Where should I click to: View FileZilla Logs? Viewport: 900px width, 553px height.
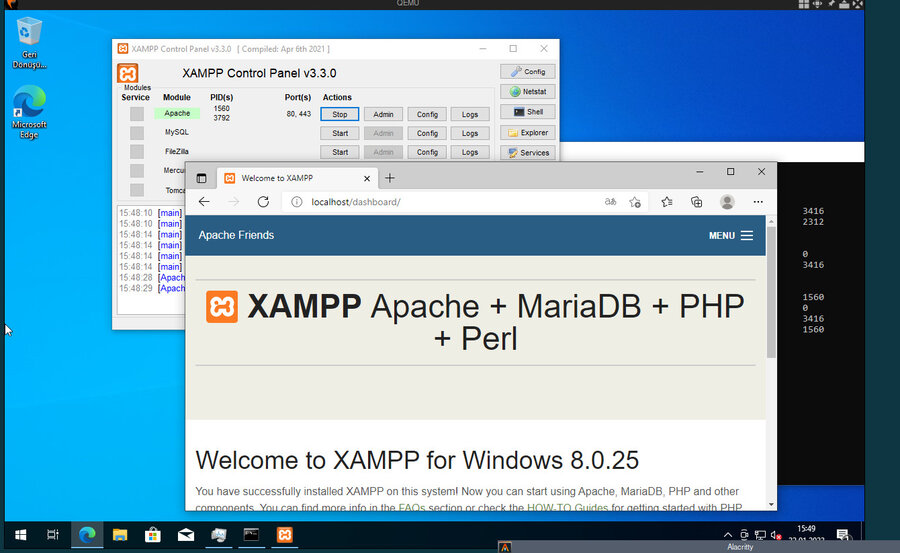click(x=470, y=152)
